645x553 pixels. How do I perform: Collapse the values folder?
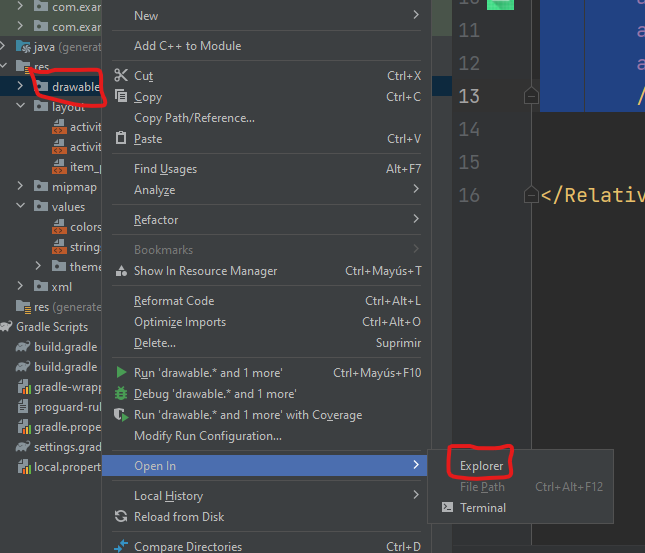tap(21, 207)
